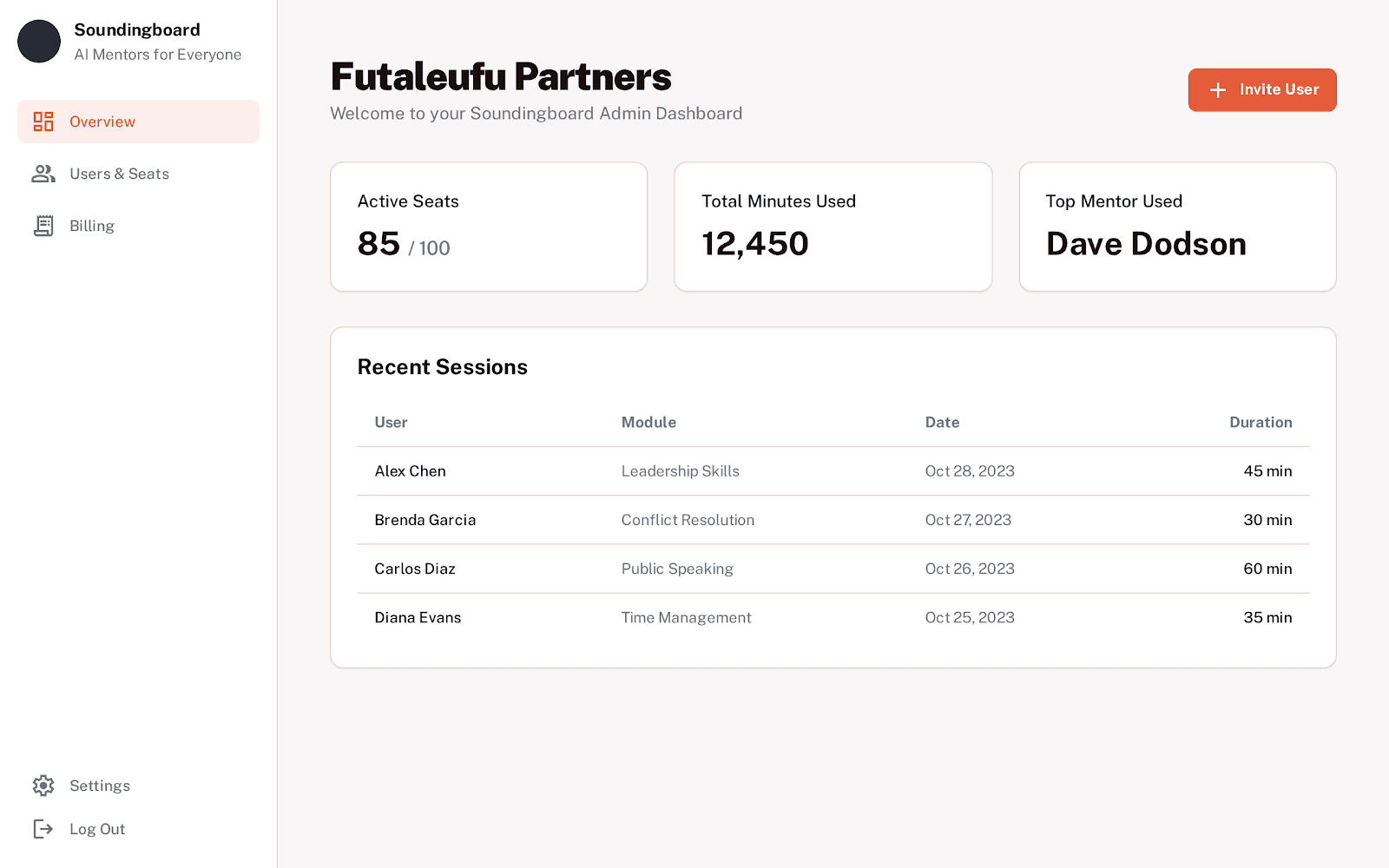Click the Billing receipt icon
Viewport: 1389px width, 868px height.
coord(43,226)
